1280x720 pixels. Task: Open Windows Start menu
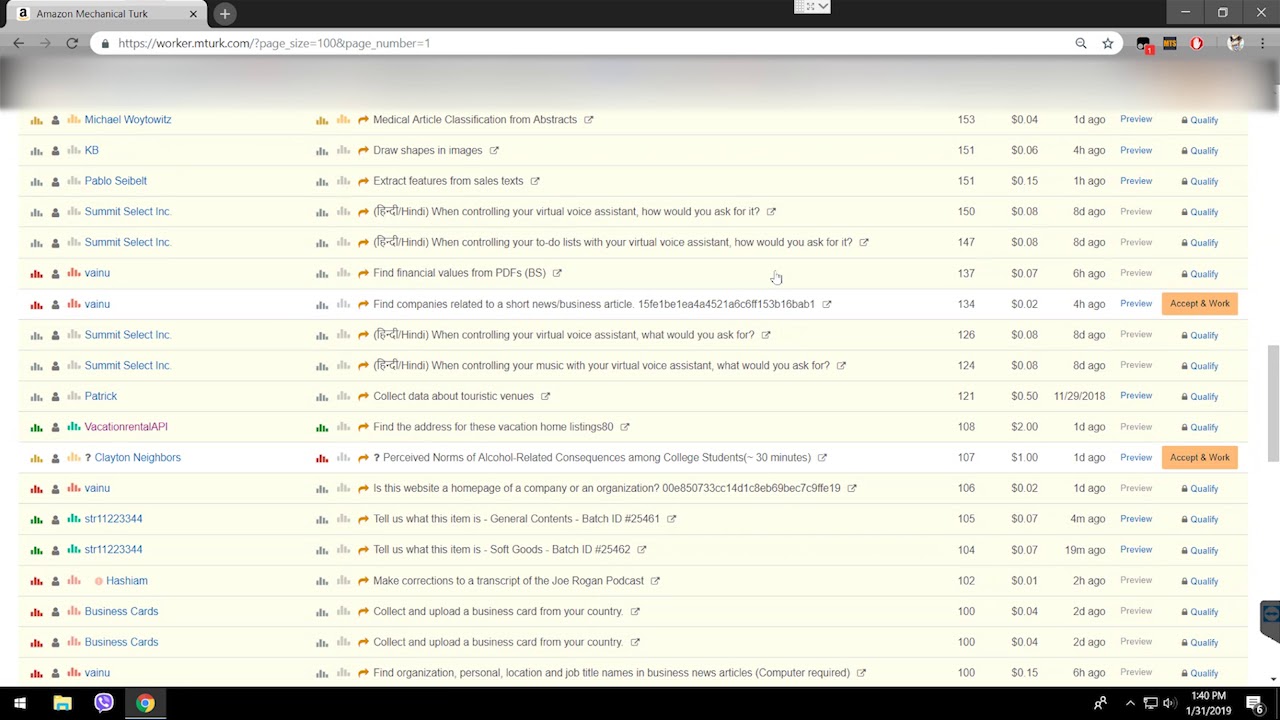[x=20, y=703]
